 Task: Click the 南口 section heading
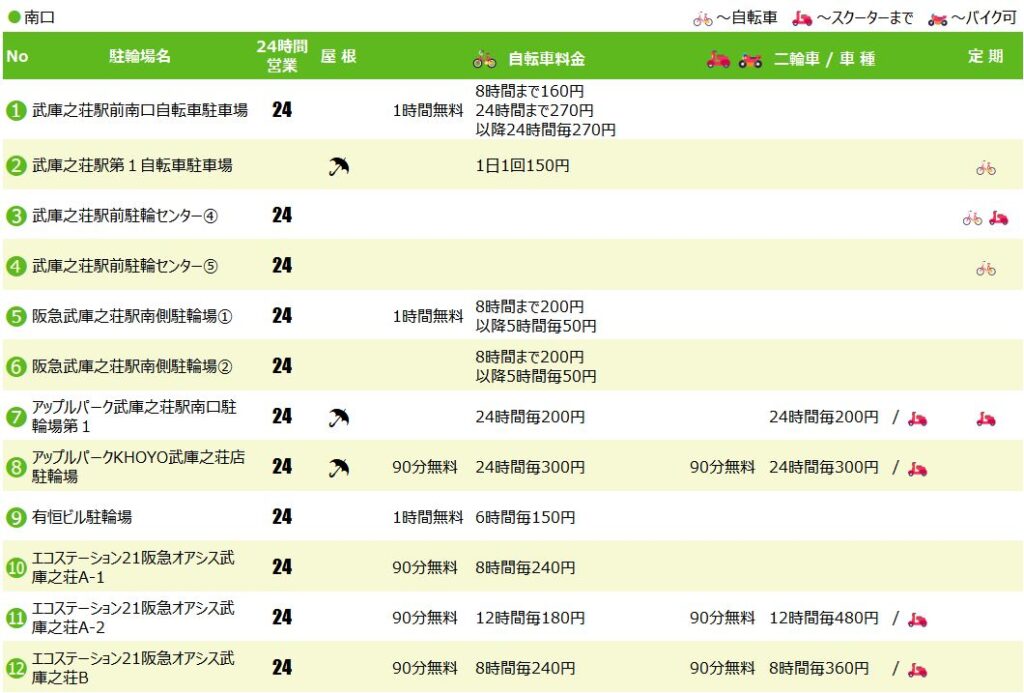(39, 17)
